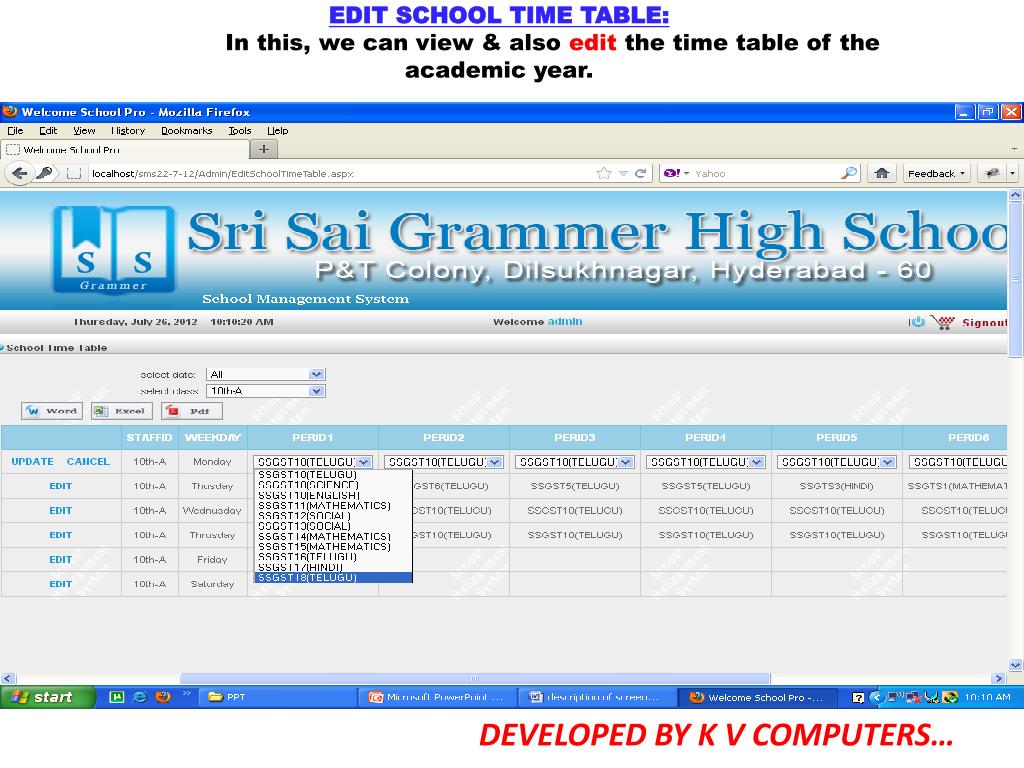
Task: Open the PERIOD5 staff dropdown
Action: click(x=837, y=462)
